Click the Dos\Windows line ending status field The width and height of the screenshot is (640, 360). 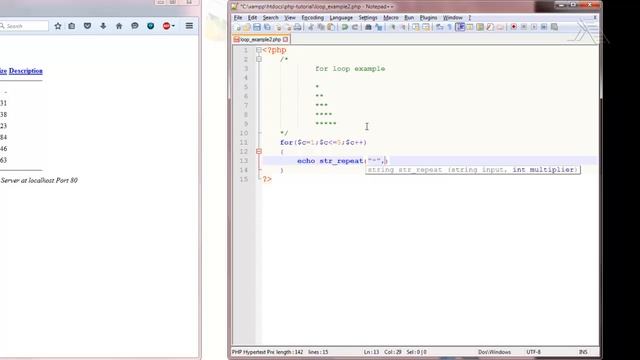pyautogui.click(x=494, y=352)
